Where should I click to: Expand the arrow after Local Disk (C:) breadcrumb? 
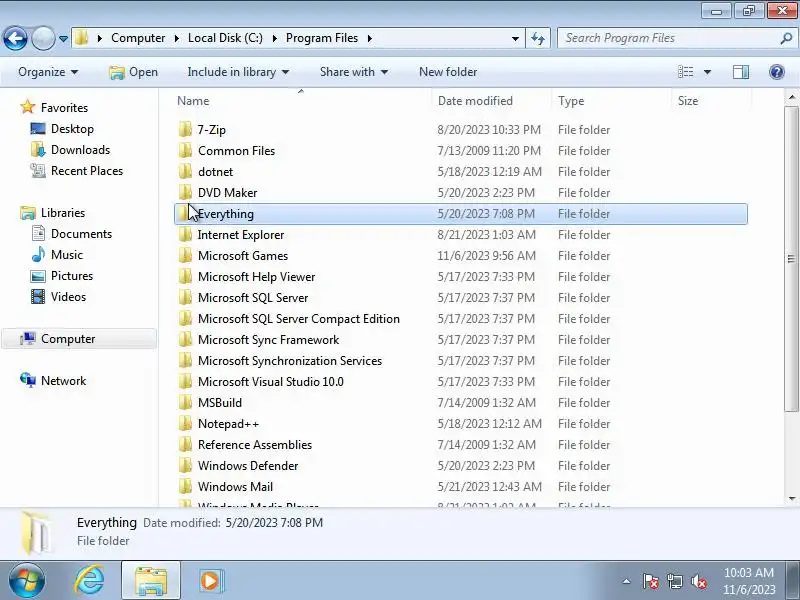click(274, 38)
